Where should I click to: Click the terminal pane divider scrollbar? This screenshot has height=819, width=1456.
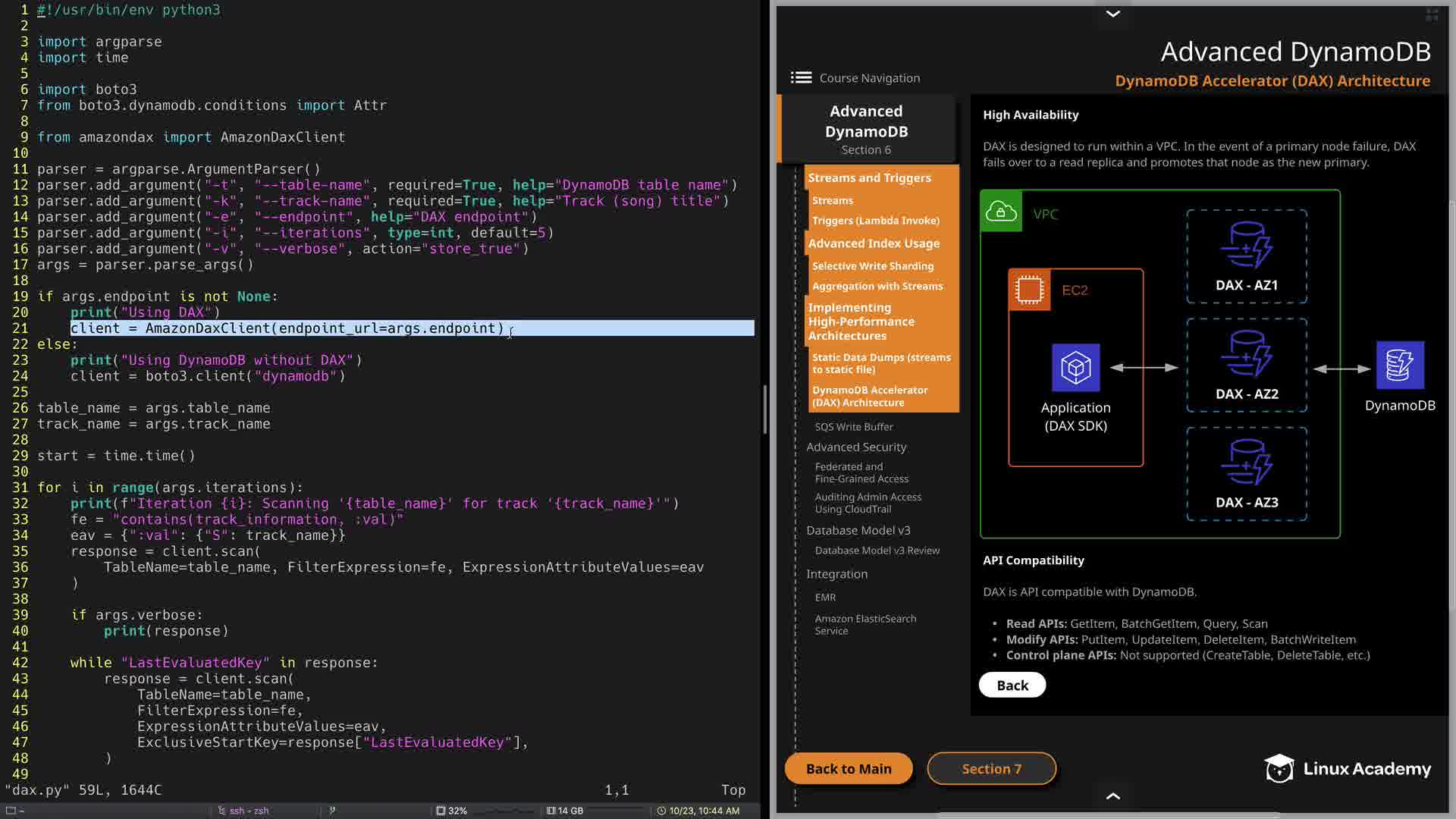(764, 409)
